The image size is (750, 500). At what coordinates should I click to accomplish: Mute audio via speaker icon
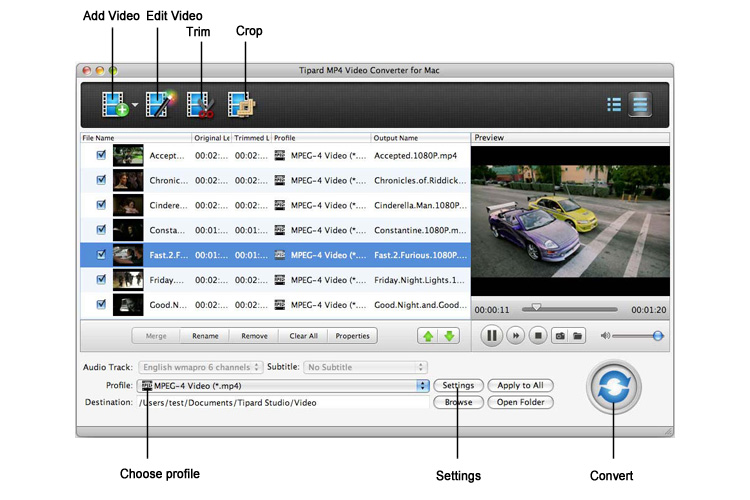coord(605,336)
